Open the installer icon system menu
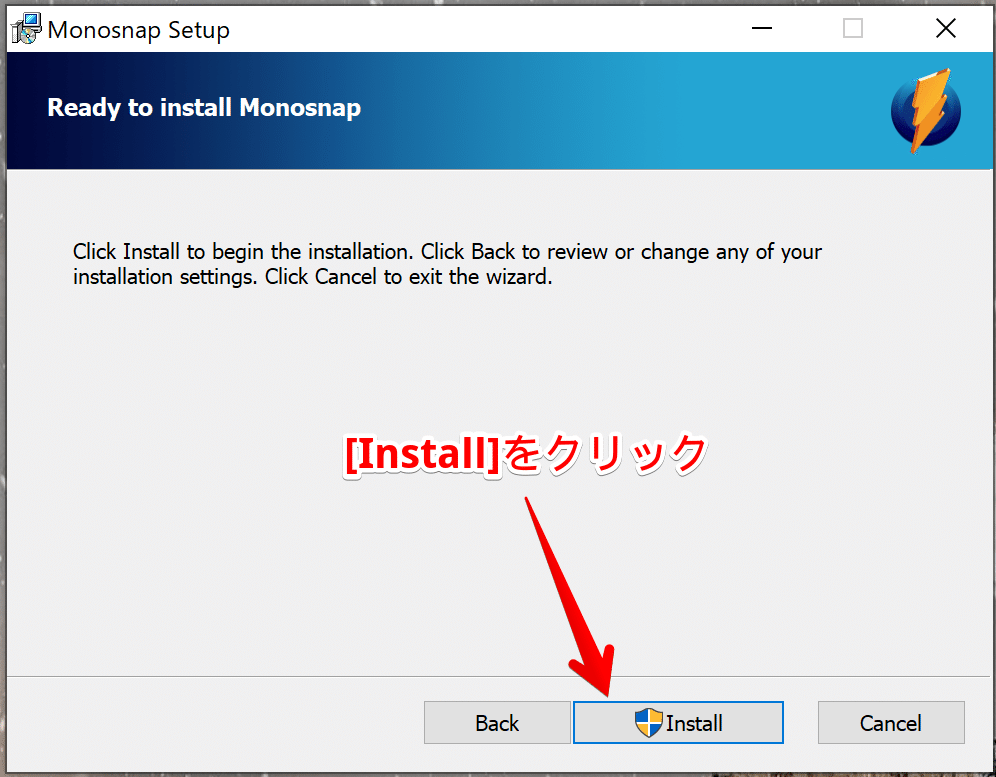Viewport: 996px width, 777px height. pos(26,29)
